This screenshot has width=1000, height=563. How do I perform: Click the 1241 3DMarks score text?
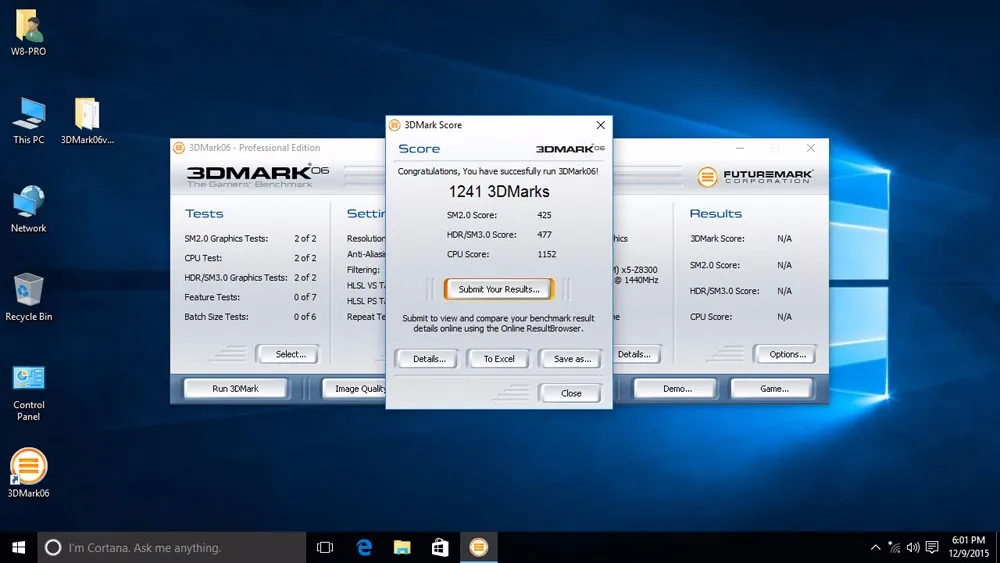499,191
